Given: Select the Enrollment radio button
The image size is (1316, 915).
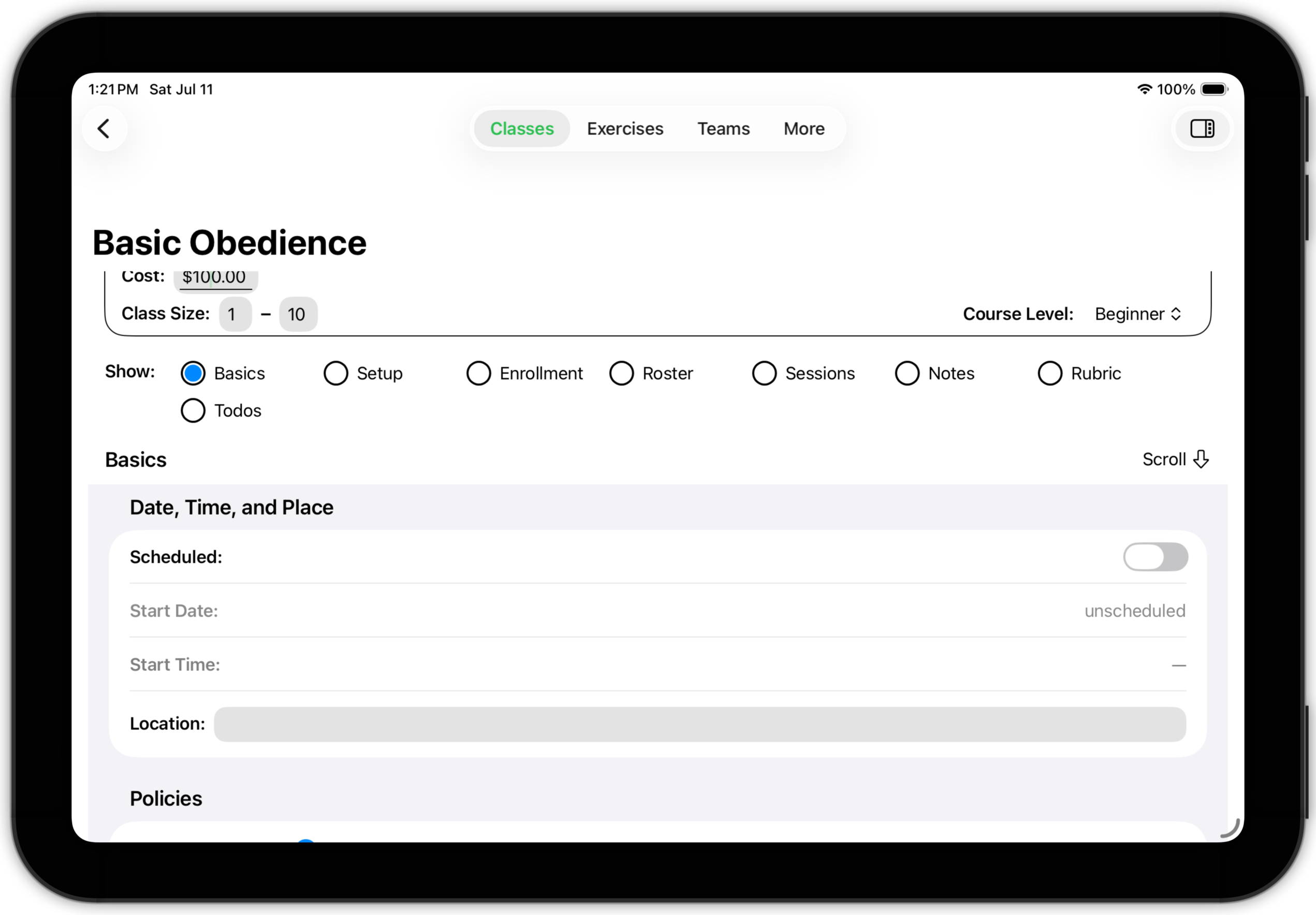Looking at the screenshot, I should [x=478, y=373].
